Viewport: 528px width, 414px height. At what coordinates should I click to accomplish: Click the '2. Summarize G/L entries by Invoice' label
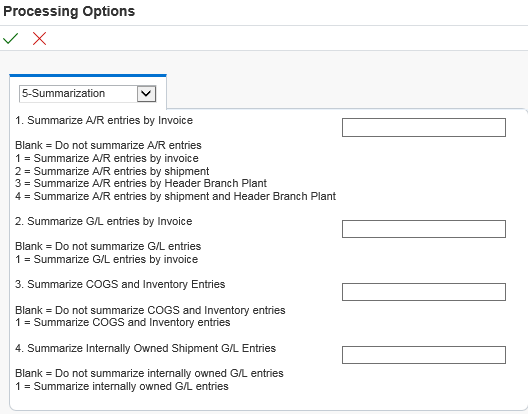pyautogui.click(x=104, y=221)
